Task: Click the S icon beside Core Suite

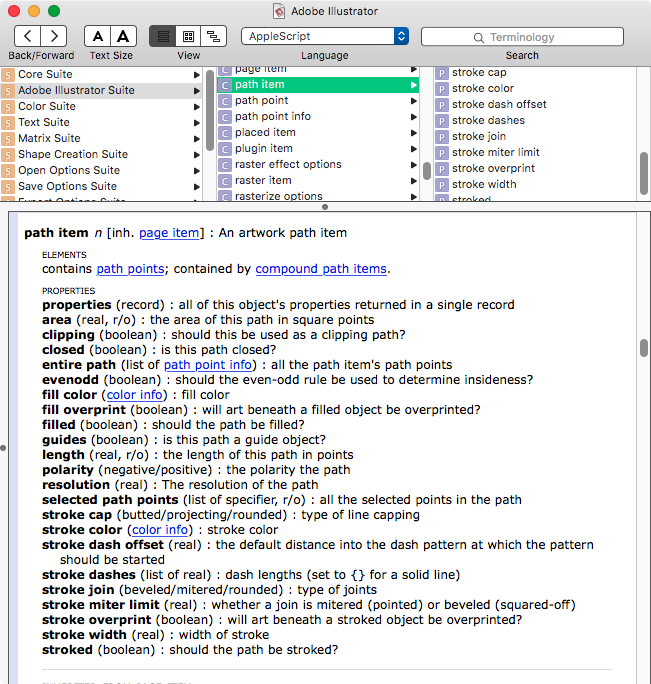Action: [8, 75]
